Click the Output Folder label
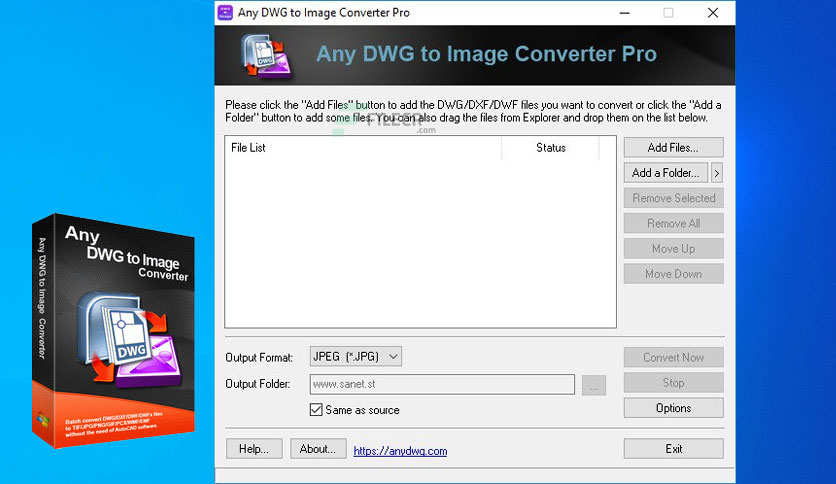 pos(258,384)
